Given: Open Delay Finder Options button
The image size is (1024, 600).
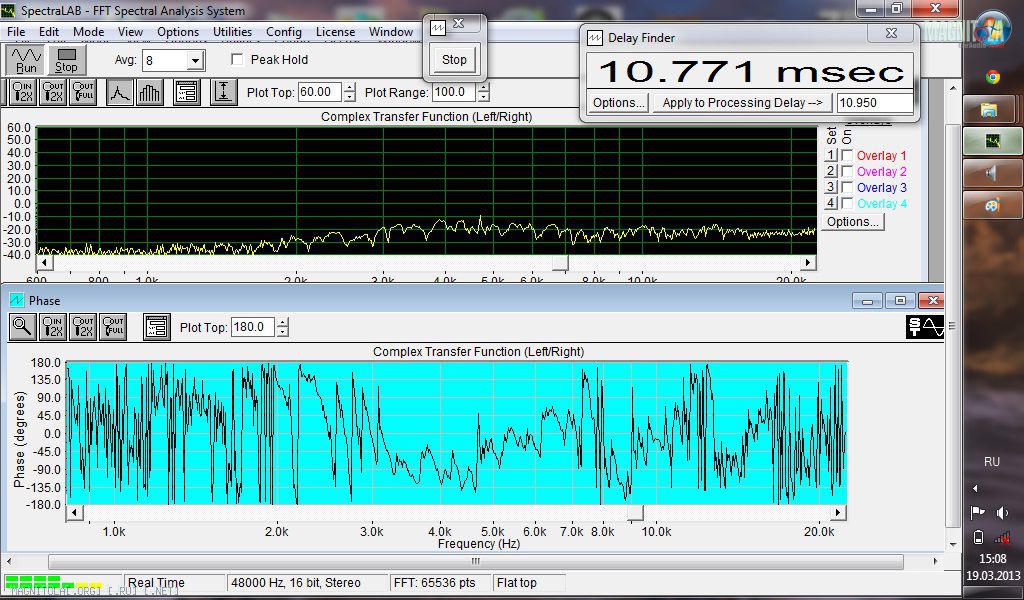Looking at the screenshot, I should (618, 103).
